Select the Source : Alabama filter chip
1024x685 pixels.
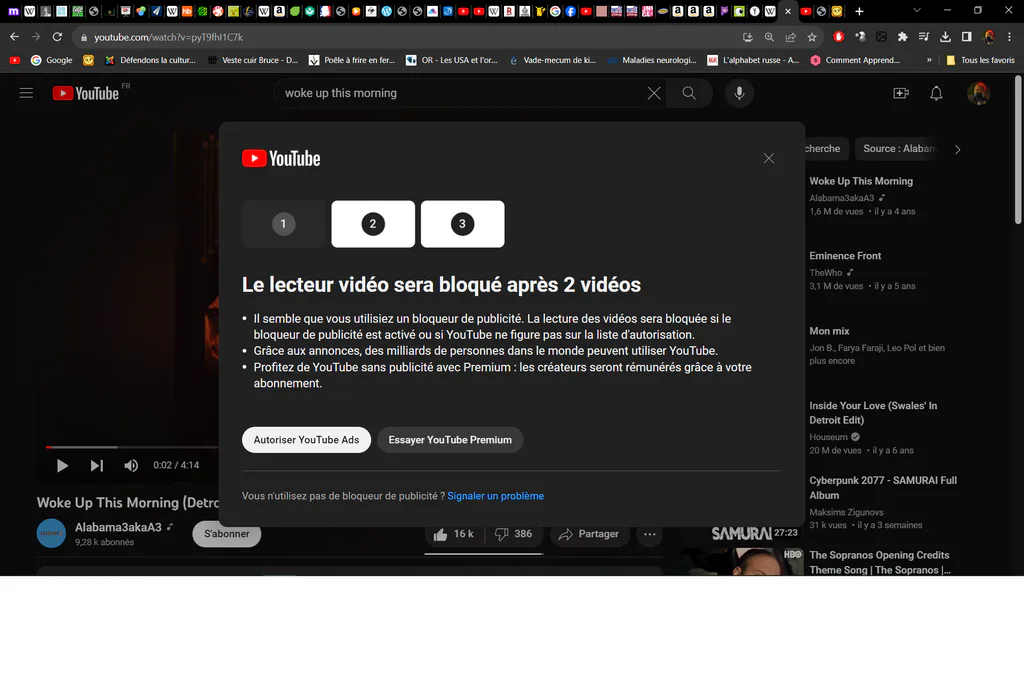[x=899, y=149]
